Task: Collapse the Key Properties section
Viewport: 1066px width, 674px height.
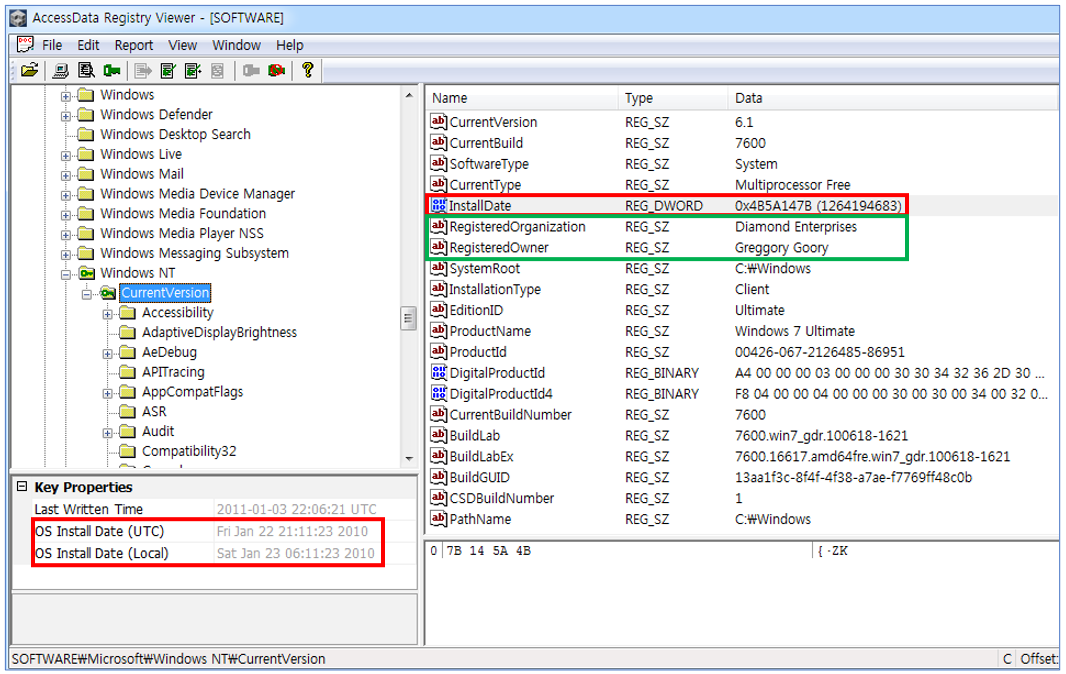Action: point(22,486)
